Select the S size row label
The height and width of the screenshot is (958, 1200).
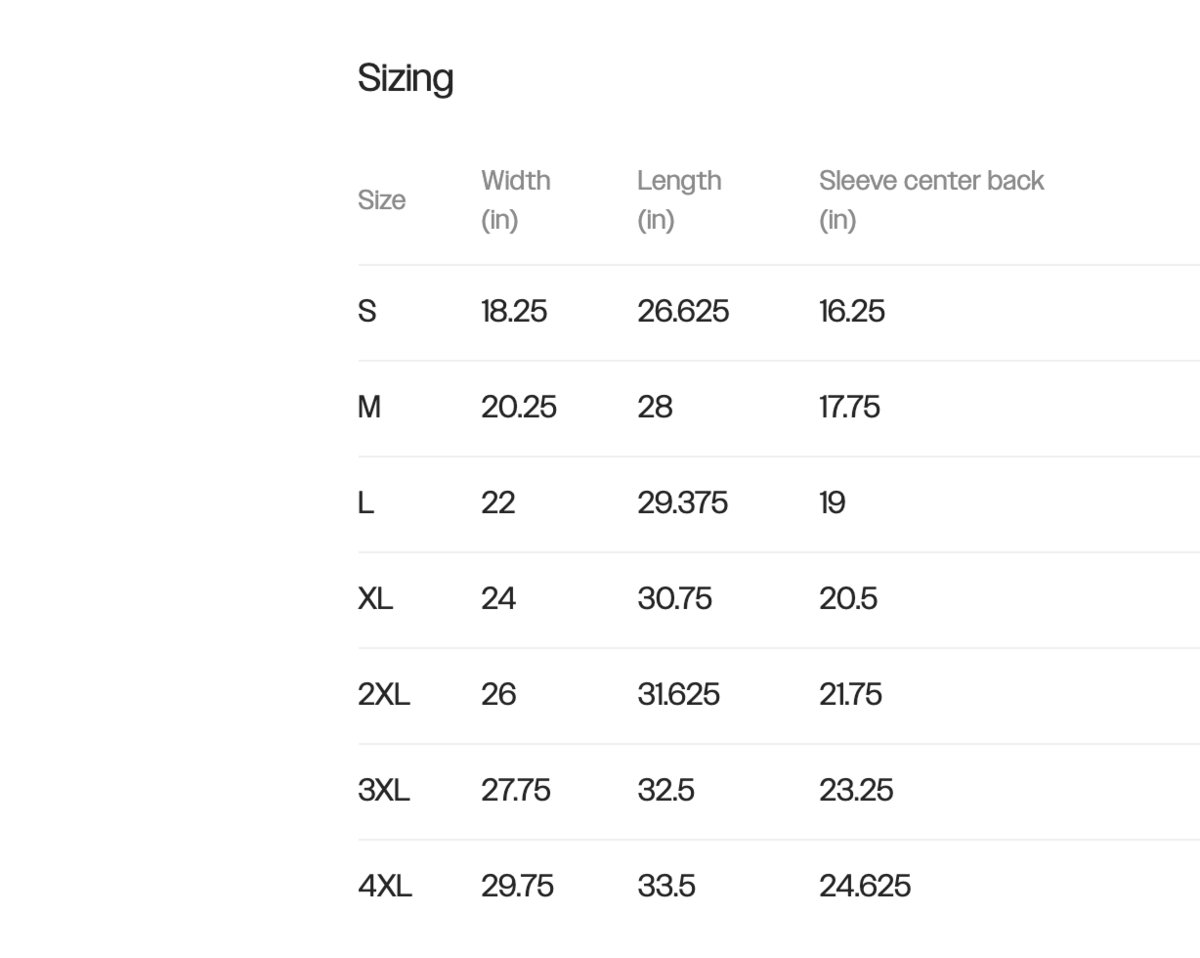[367, 311]
